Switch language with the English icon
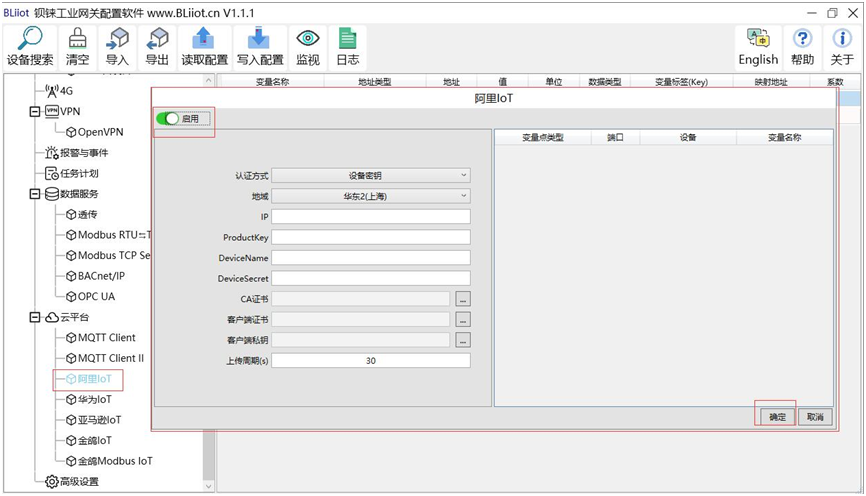This screenshot has width=866, height=496. coord(758,47)
